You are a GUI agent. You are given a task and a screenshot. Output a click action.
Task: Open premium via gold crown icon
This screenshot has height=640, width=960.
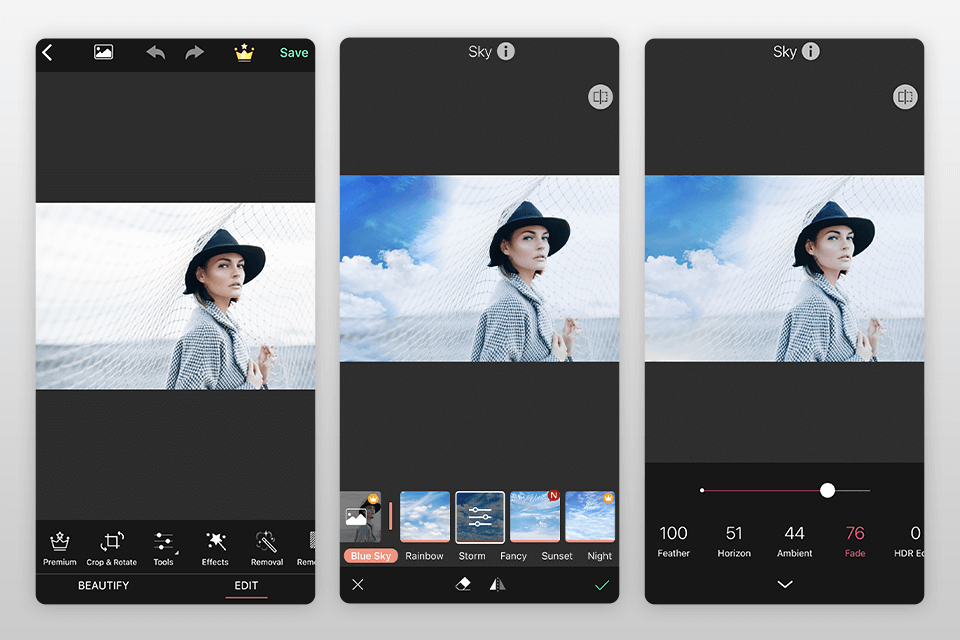tap(244, 53)
